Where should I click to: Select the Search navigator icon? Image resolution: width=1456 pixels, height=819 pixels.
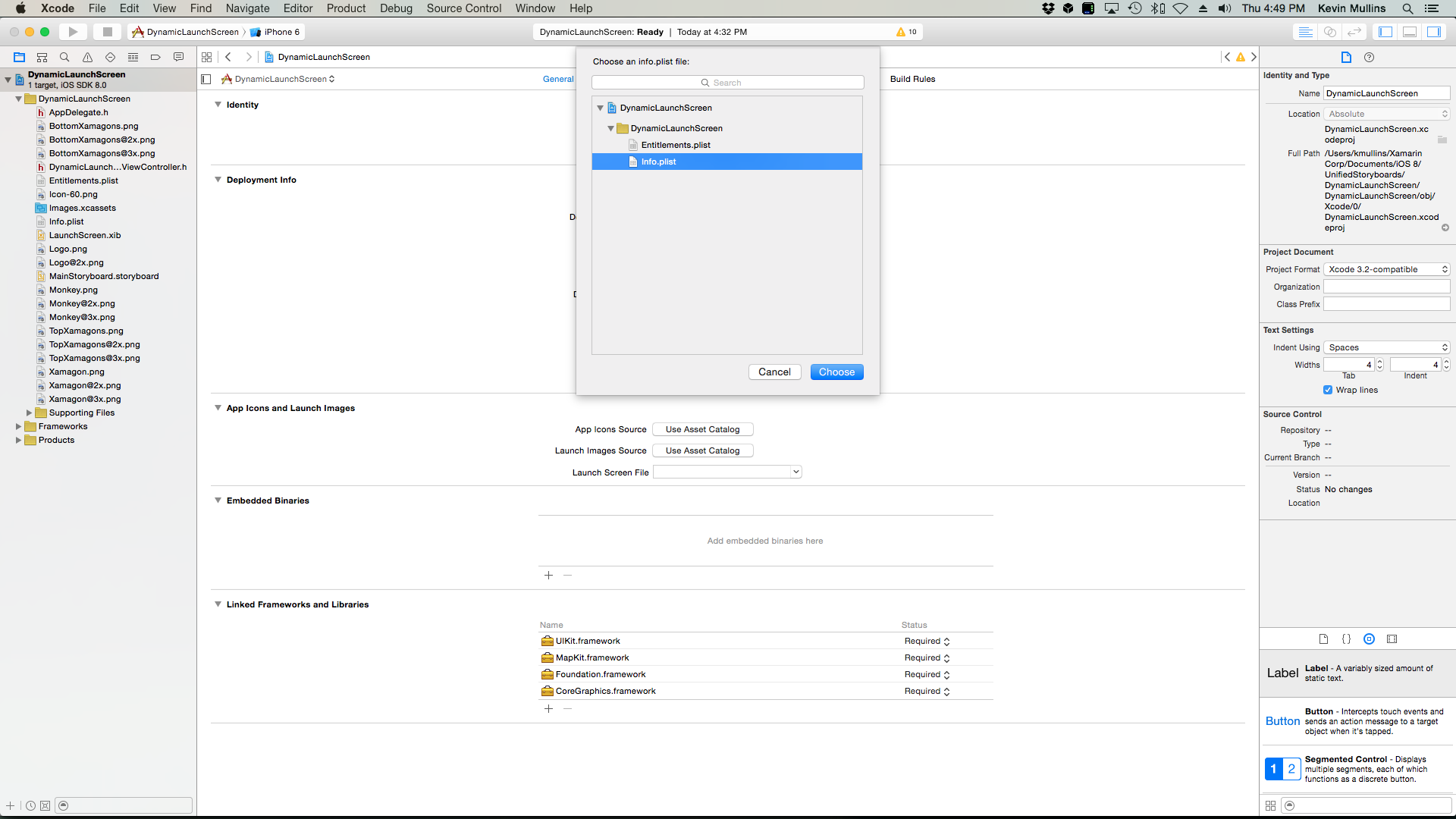coord(64,57)
